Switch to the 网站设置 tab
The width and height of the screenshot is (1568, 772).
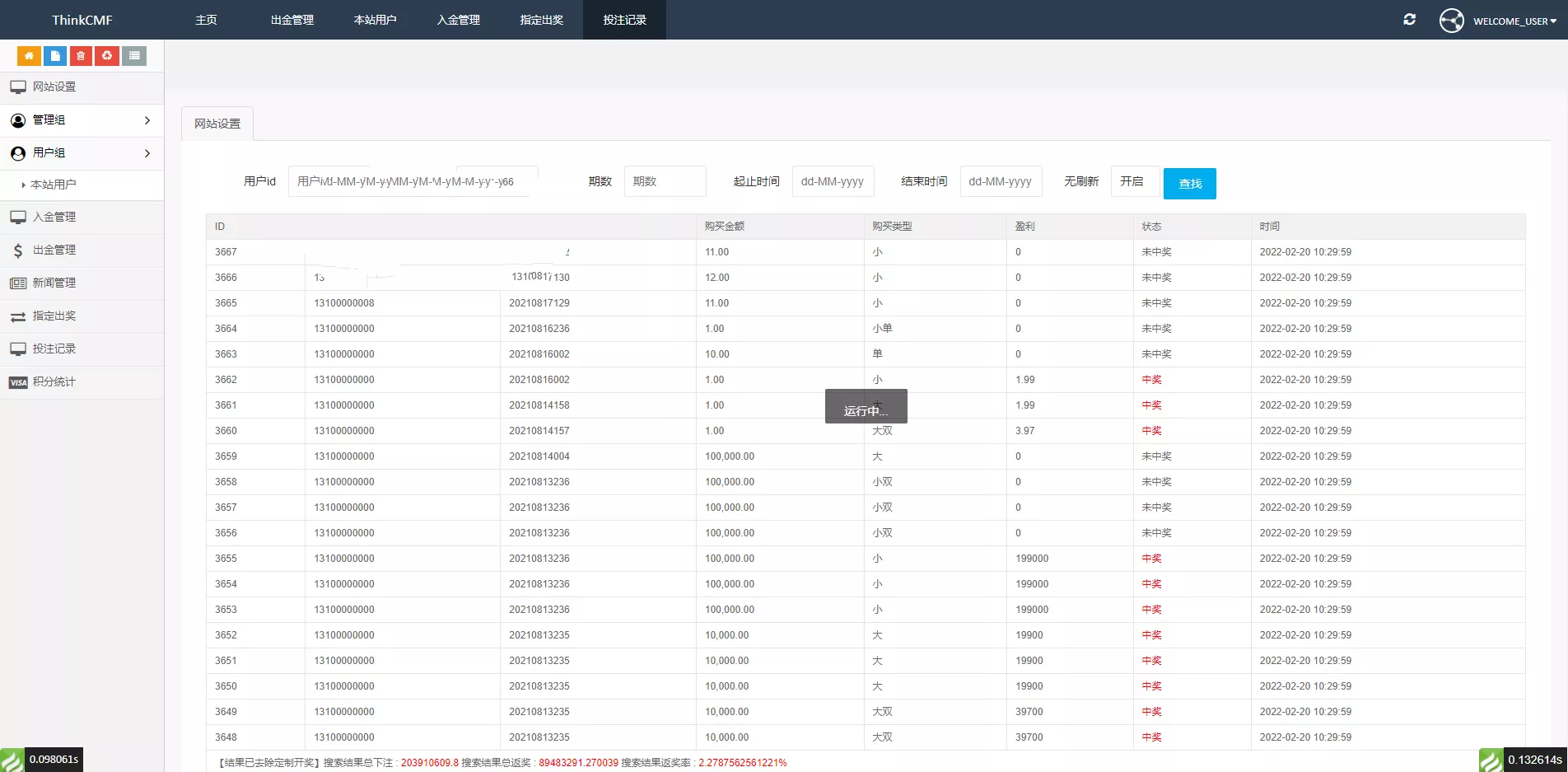217,124
